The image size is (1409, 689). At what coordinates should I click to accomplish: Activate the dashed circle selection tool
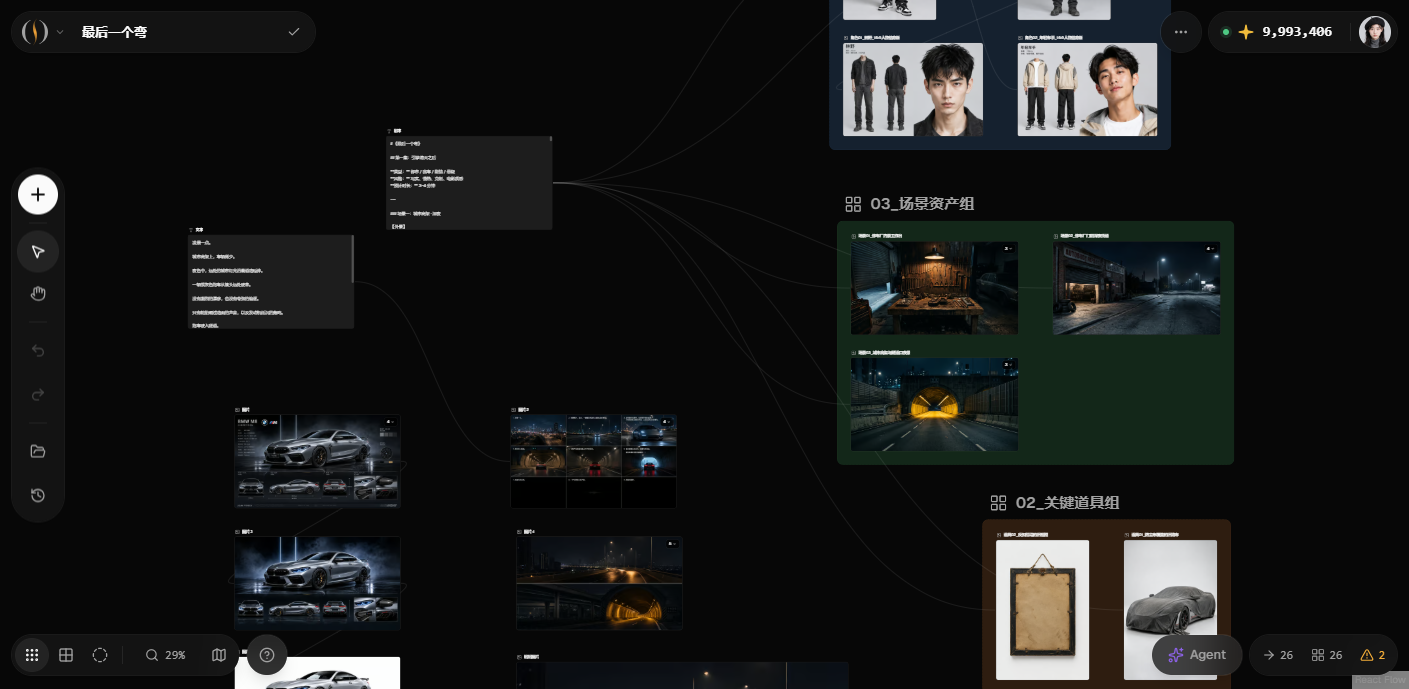100,655
